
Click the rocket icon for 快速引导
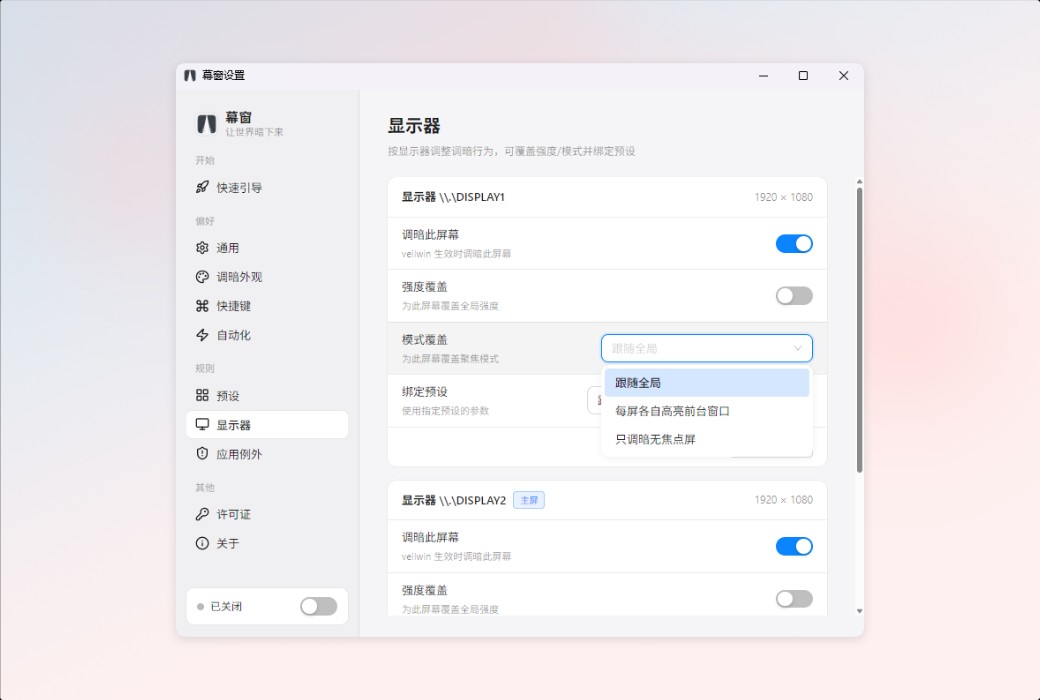point(202,187)
